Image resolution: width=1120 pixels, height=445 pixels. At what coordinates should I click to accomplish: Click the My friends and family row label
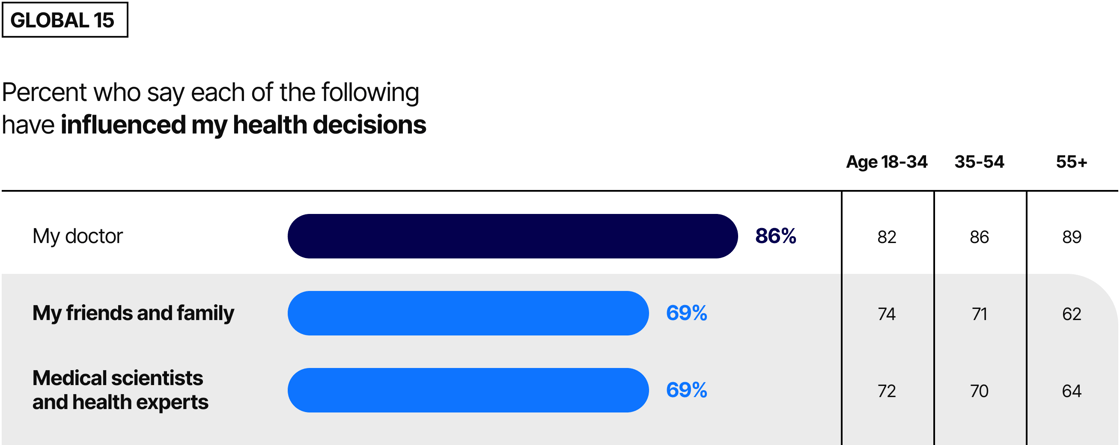[x=134, y=314]
